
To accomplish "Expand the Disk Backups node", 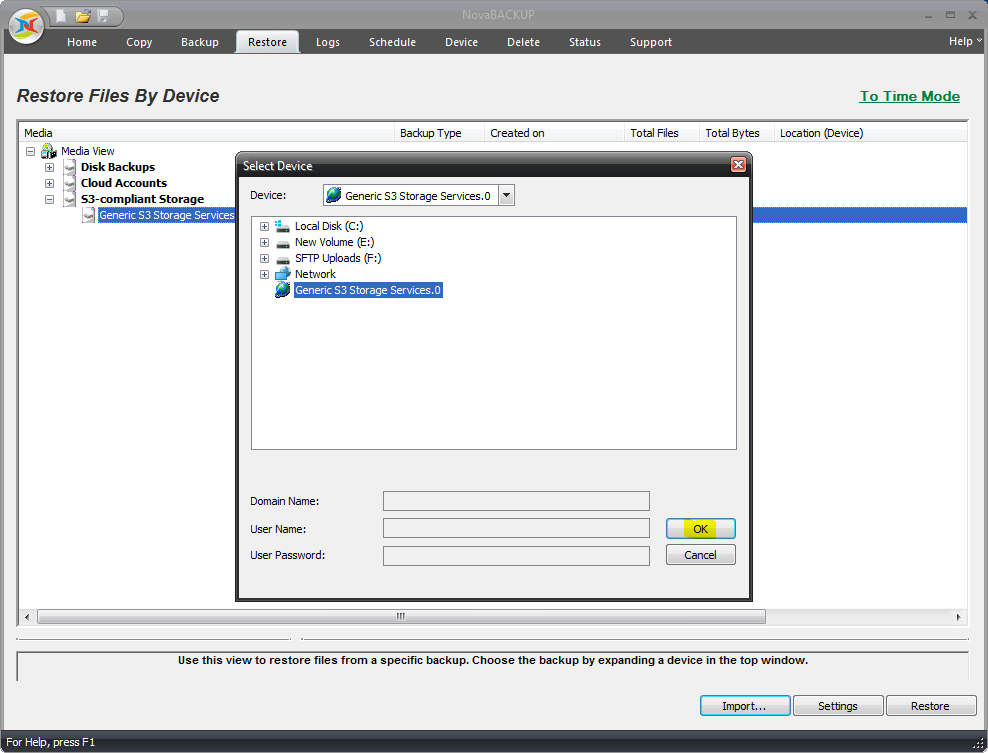I will tap(49, 168).
